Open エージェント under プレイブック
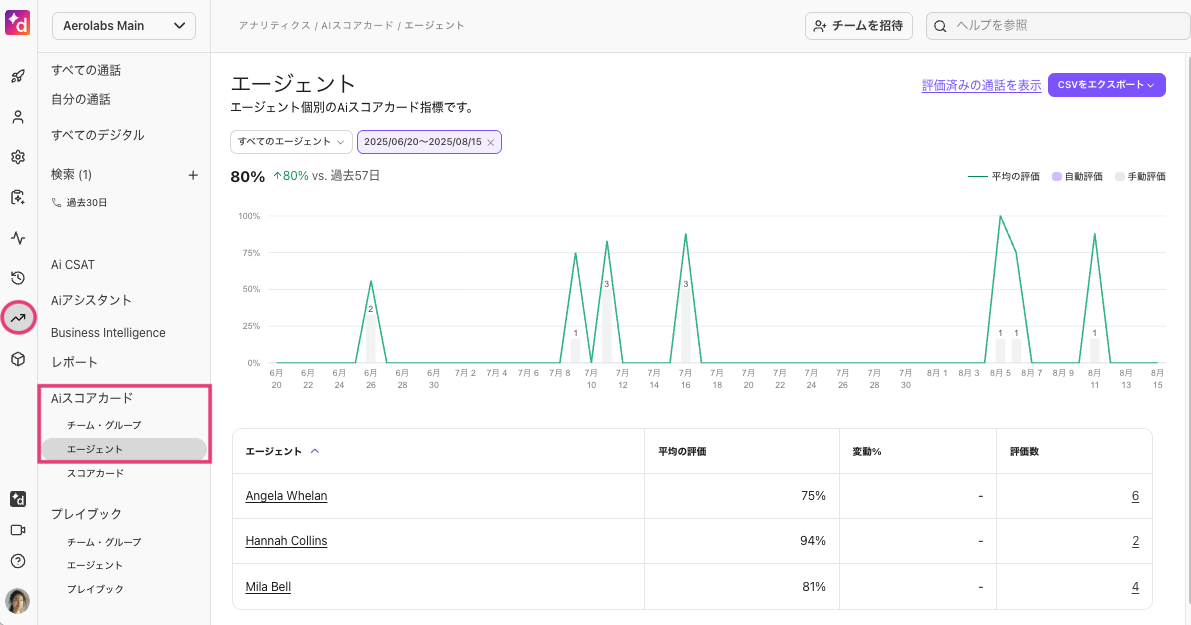The width and height of the screenshot is (1191, 625). (95, 565)
